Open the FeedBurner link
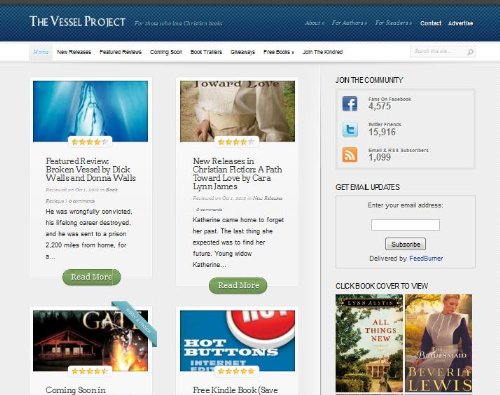The height and width of the screenshot is (395, 500). tap(426, 258)
